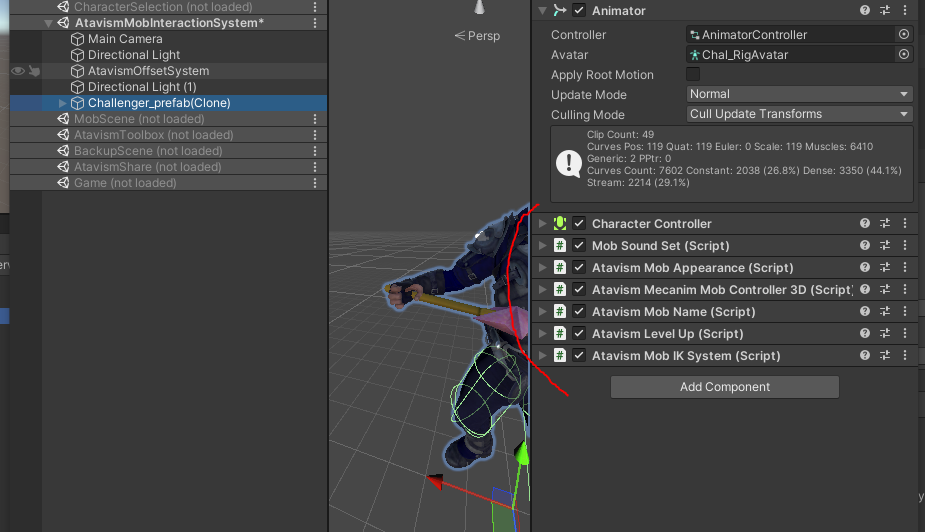The image size is (925, 532).
Task: Enable the Apply Root Motion checkbox
Action: [693, 75]
